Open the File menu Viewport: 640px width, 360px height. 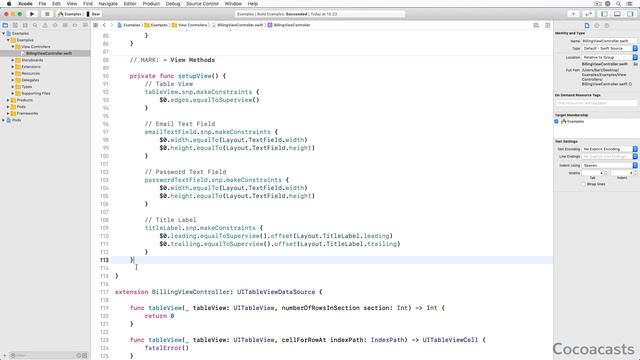42,4
